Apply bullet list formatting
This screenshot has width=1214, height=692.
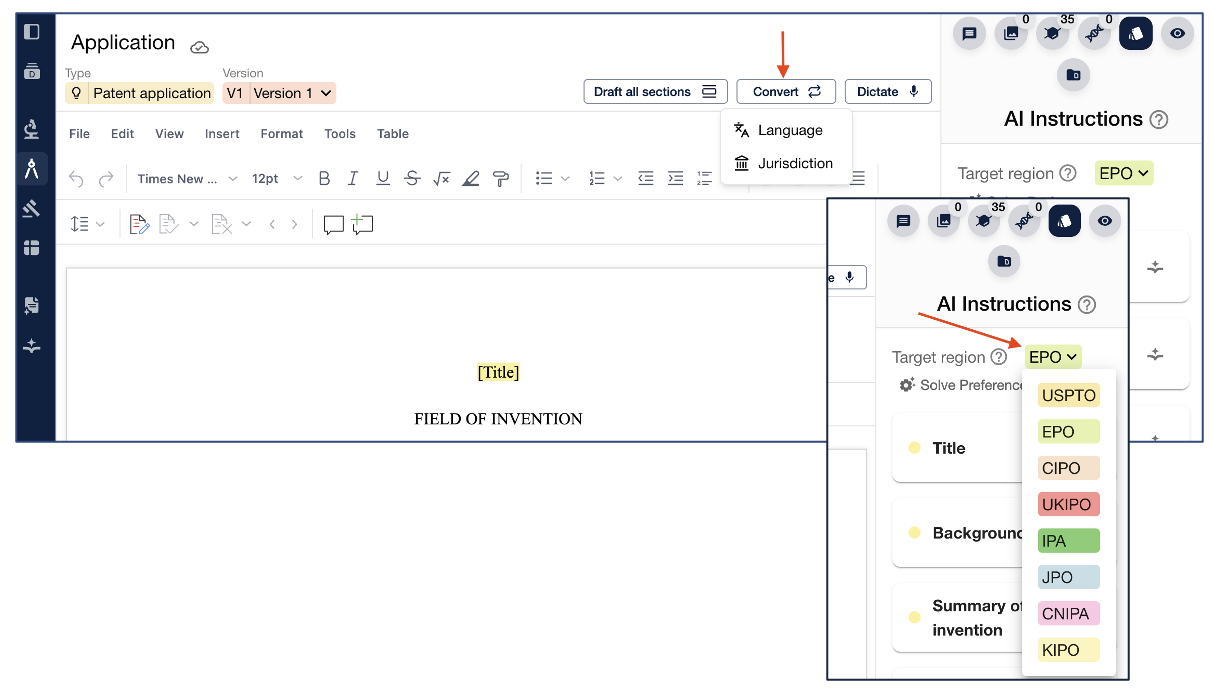[544, 178]
